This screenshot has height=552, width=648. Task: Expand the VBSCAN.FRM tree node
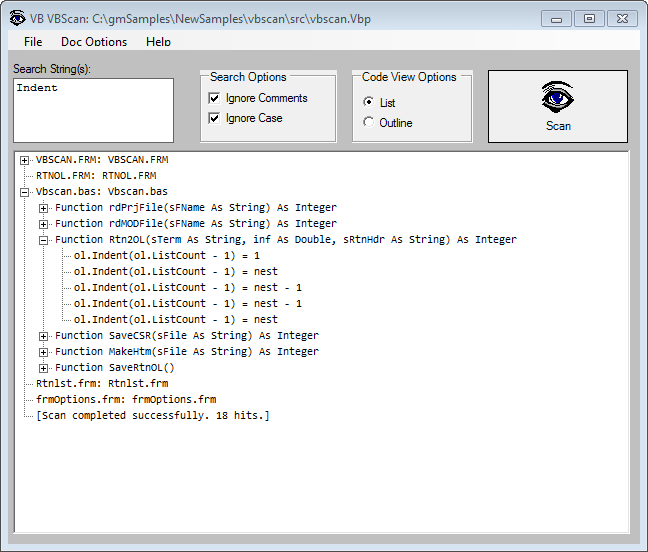[x=25, y=159]
